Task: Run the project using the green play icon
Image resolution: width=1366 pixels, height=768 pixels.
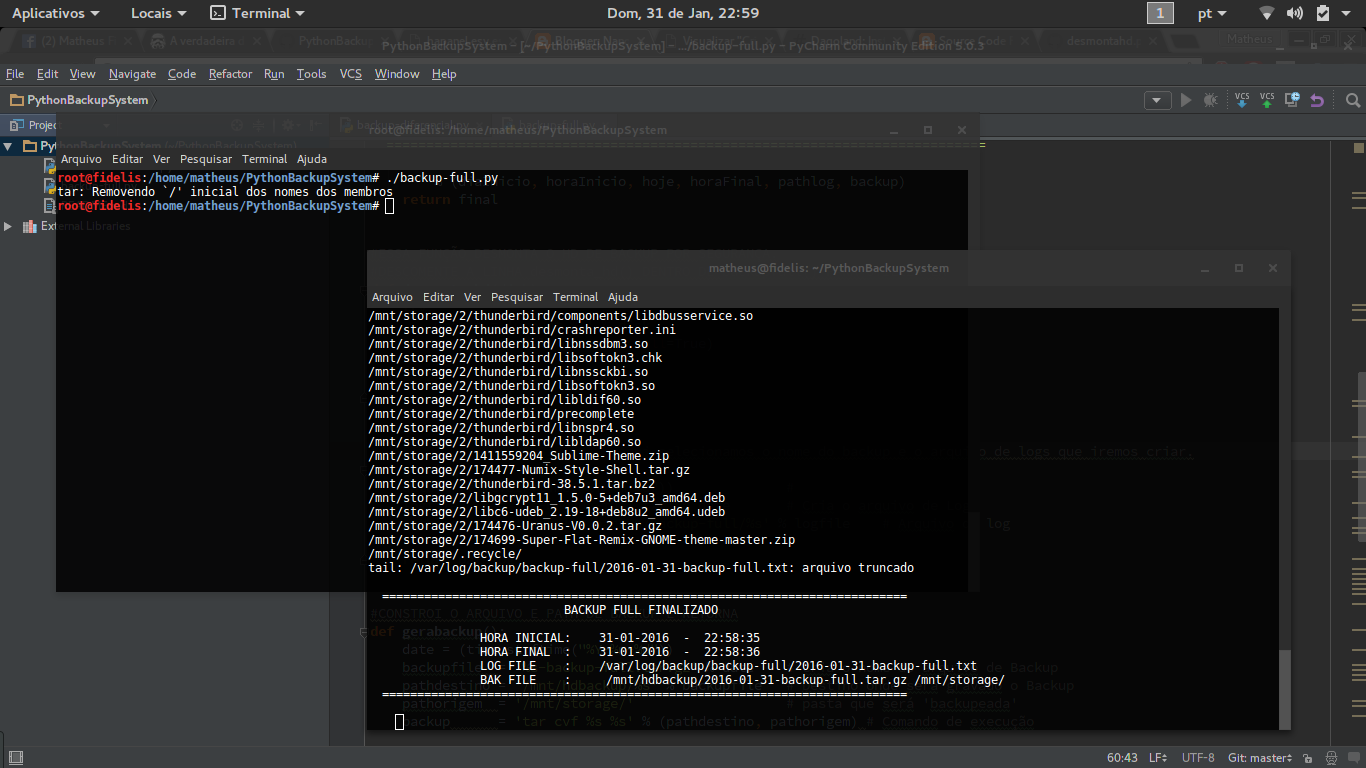Action: click(x=1185, y=100)
